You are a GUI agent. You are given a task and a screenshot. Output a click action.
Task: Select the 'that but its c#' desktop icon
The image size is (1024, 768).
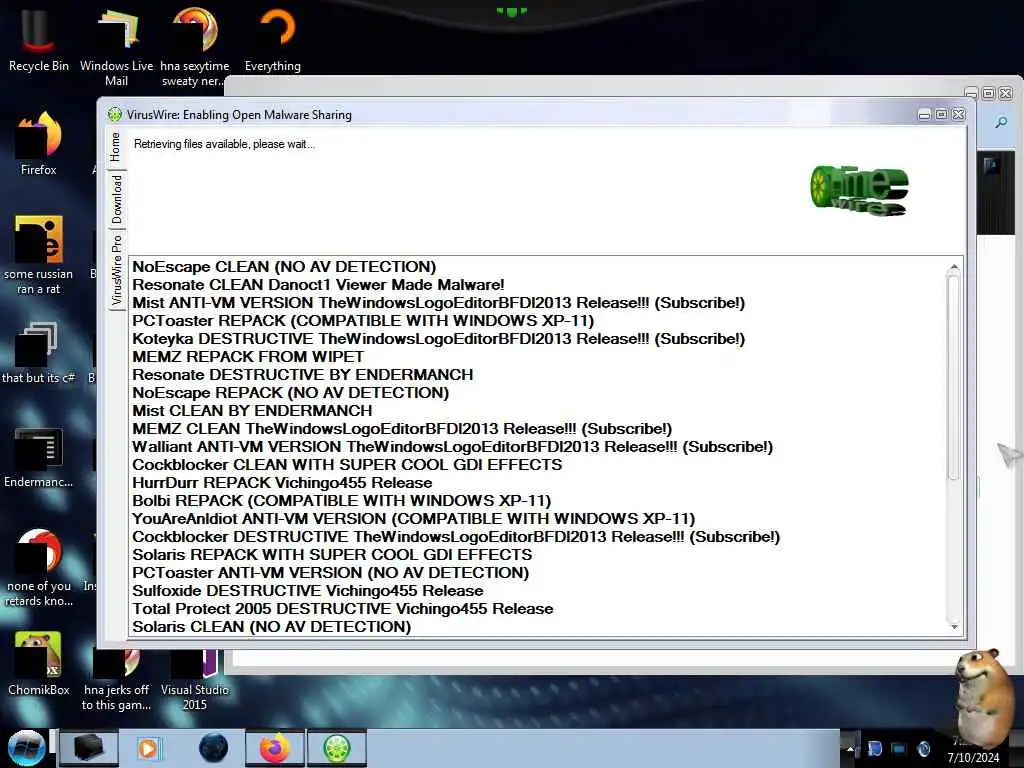(x=39, y=353)
